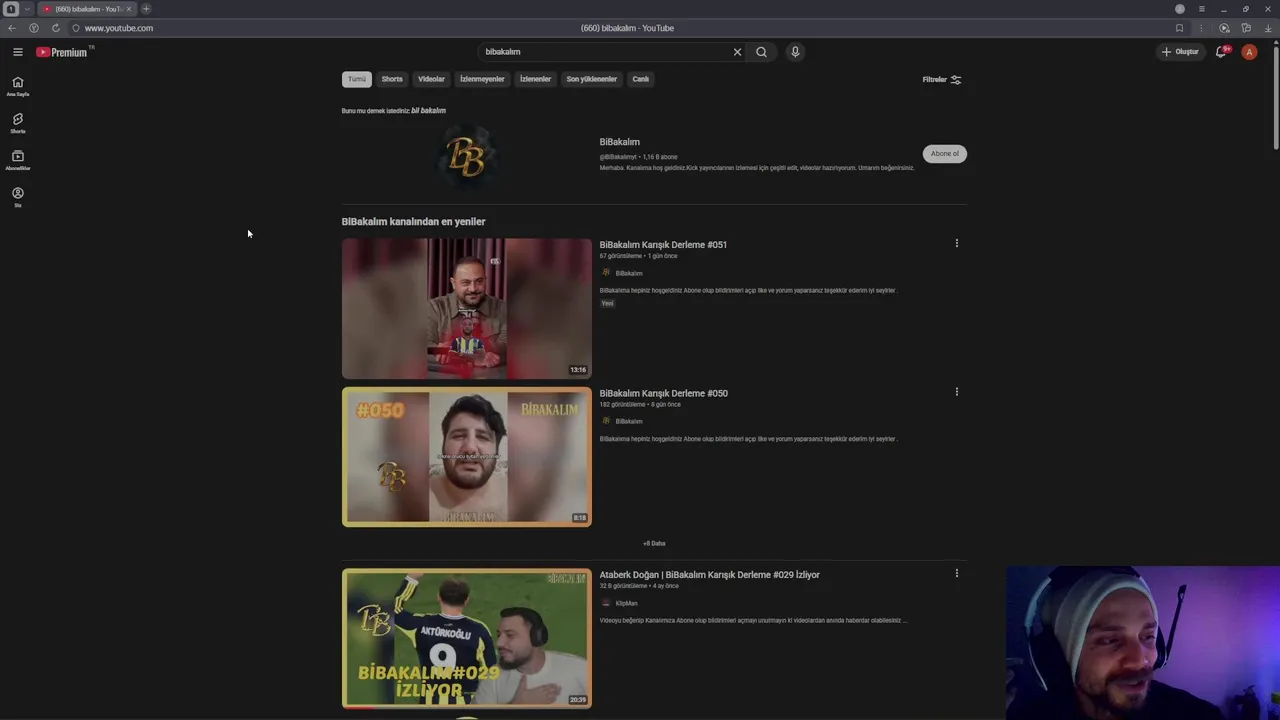Open the Siz profile sidebar icon

(17, 198)
